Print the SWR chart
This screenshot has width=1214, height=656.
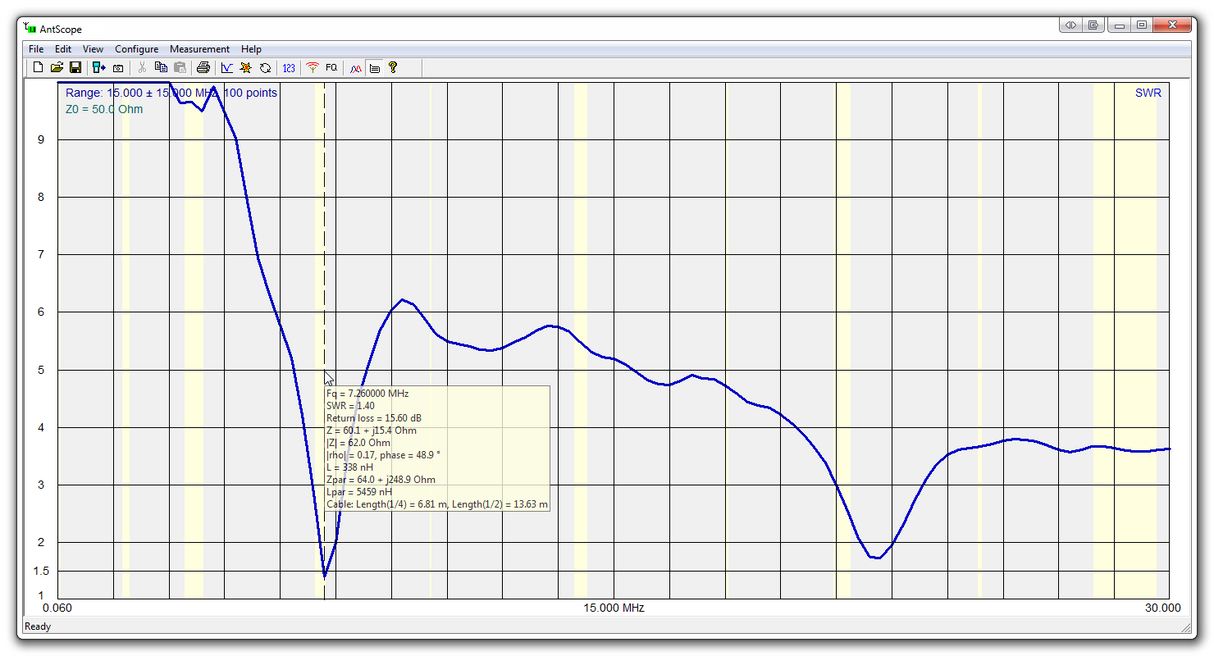203,67
